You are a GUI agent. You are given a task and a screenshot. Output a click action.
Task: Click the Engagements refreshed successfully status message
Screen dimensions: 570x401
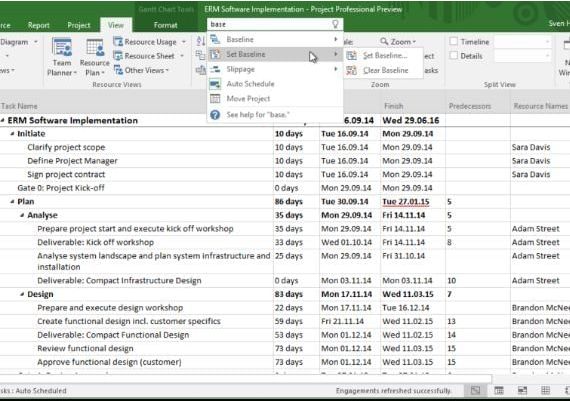click(x=393, y=390)
